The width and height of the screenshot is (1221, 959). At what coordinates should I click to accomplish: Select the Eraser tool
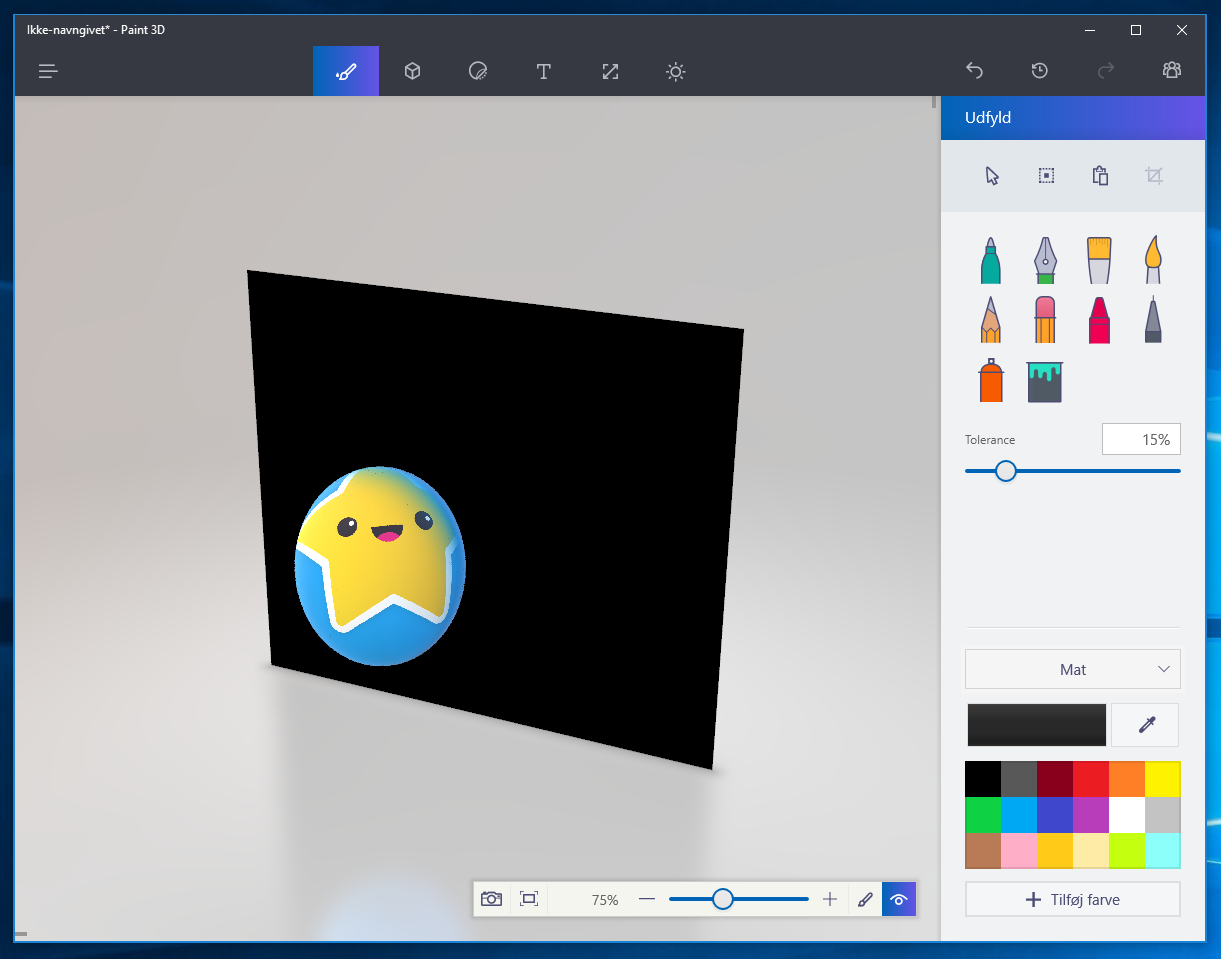pos(1045,320)
